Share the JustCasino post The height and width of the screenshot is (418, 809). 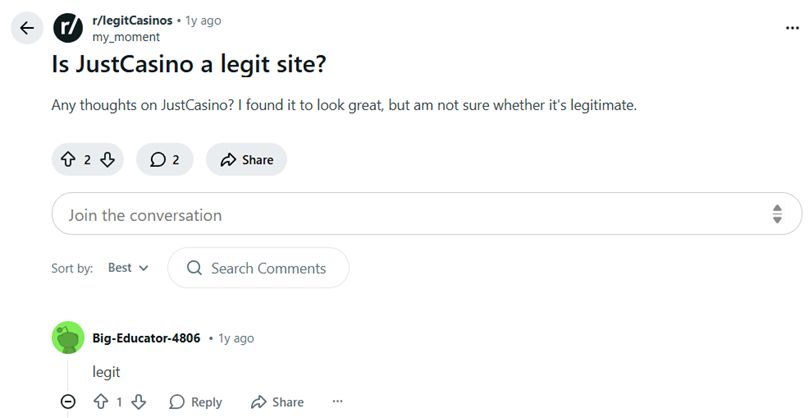(246, 160)
